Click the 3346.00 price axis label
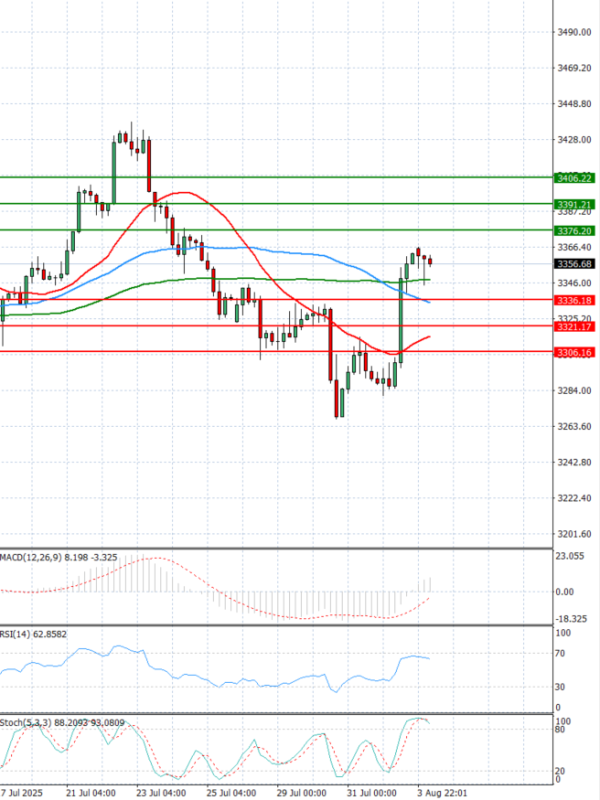 coord(574,283)
